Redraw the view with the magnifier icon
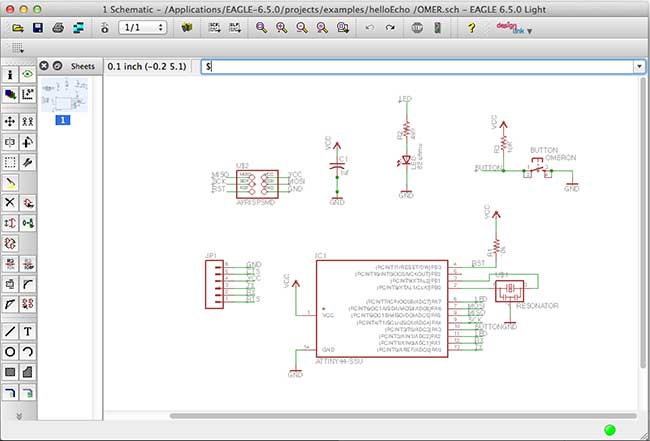 (x=323, y=28)
